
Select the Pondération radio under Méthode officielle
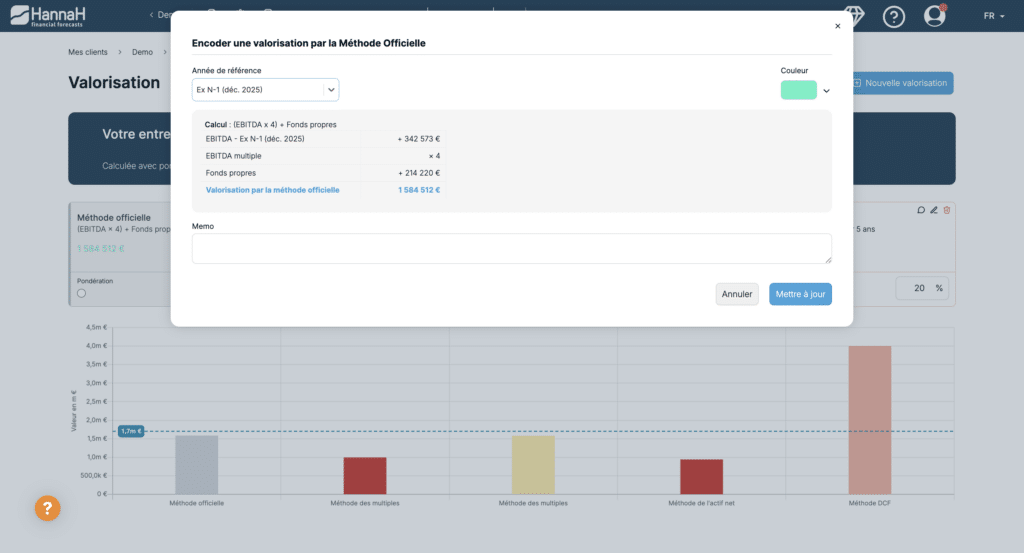point(82,293)
